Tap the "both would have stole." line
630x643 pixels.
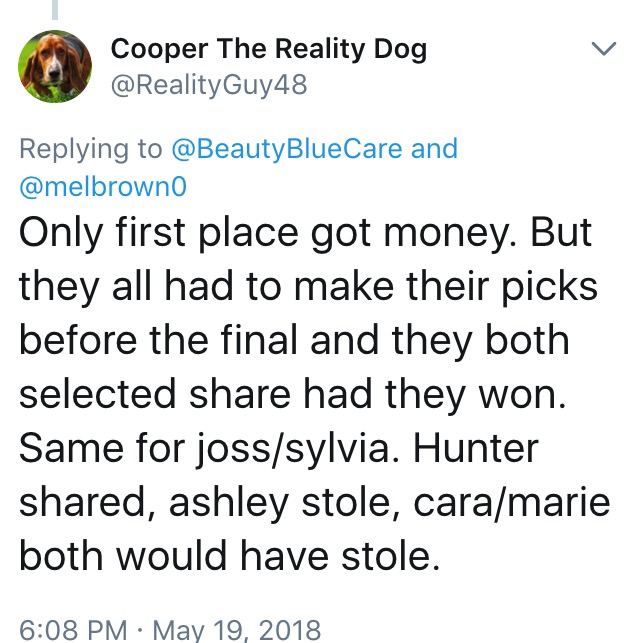[230, 556]
